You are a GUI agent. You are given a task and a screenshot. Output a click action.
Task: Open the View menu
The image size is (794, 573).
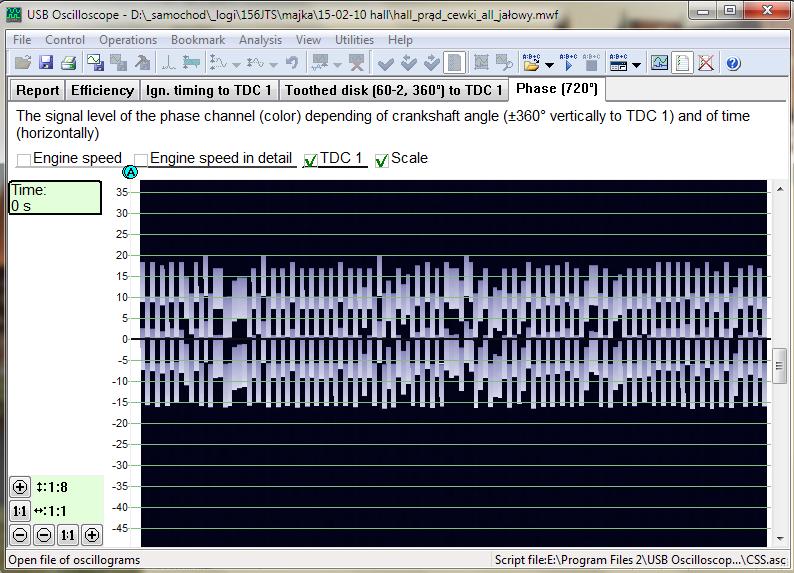308,39
